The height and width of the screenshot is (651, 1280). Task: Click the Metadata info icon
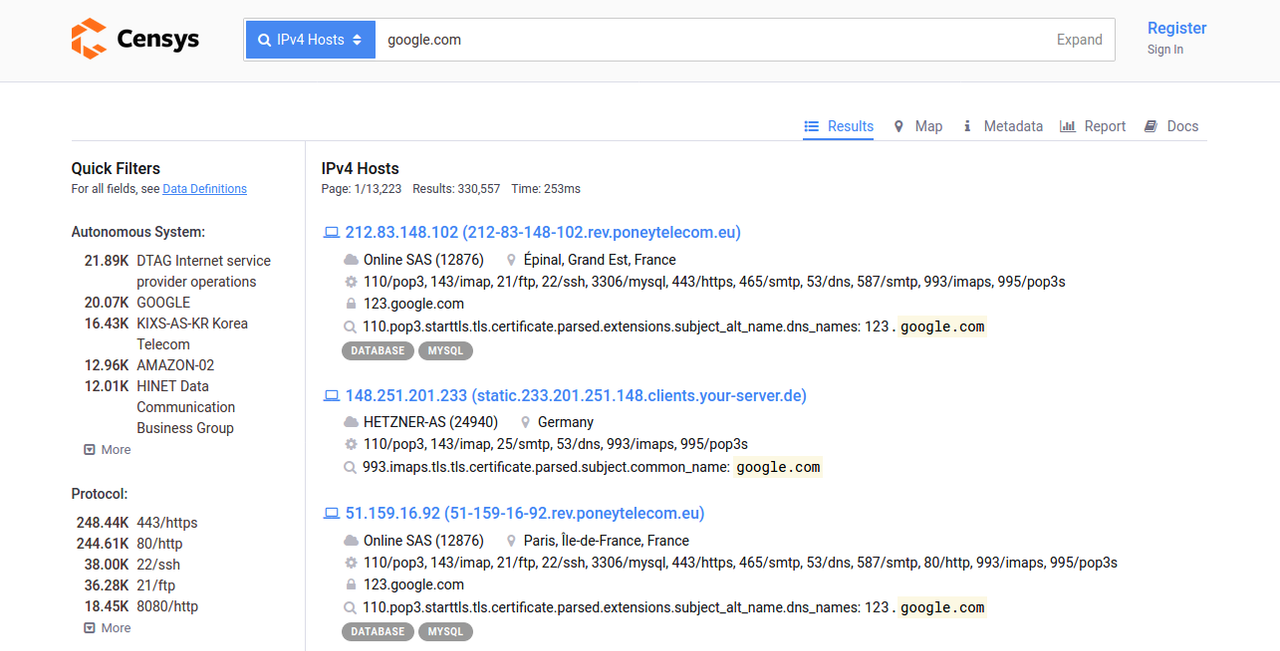pyautogui.click(x=967, y=126)
